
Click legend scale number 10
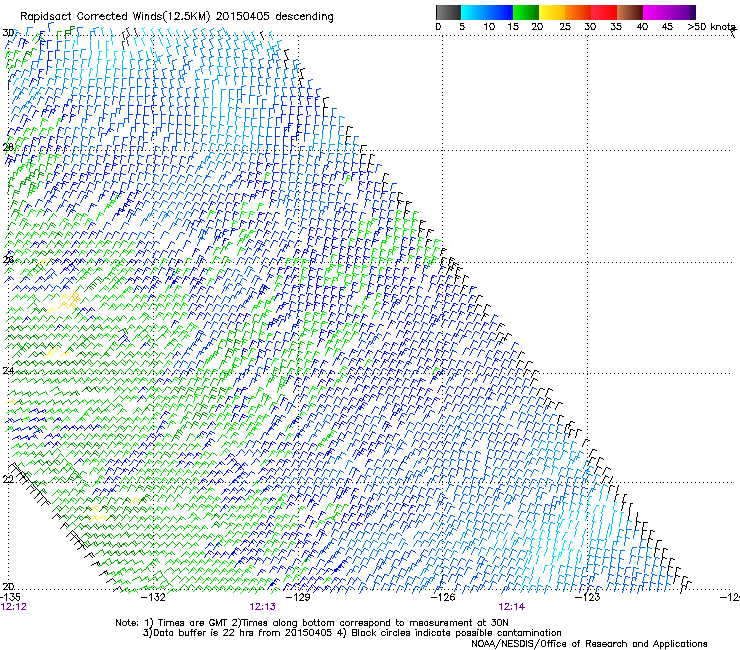click(x=489, y=27)
